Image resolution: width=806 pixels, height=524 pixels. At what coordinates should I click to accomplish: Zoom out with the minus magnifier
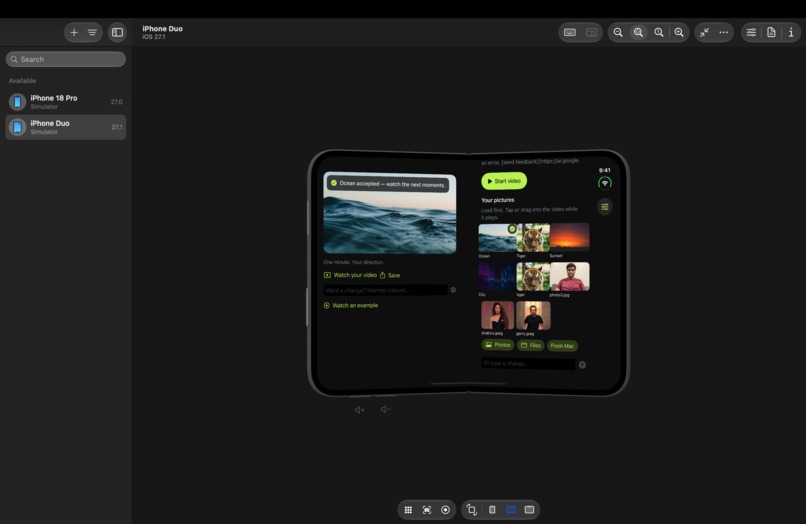[x=618, y=32]
